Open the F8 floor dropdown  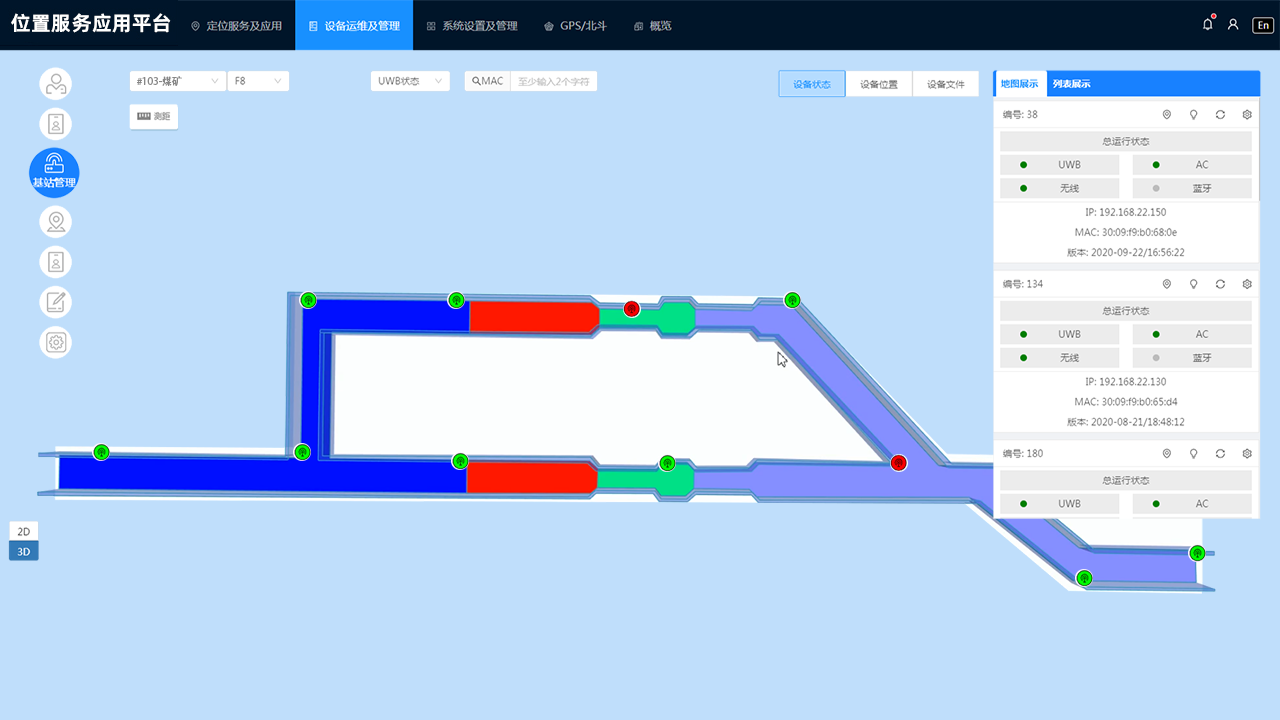[259, 81]
